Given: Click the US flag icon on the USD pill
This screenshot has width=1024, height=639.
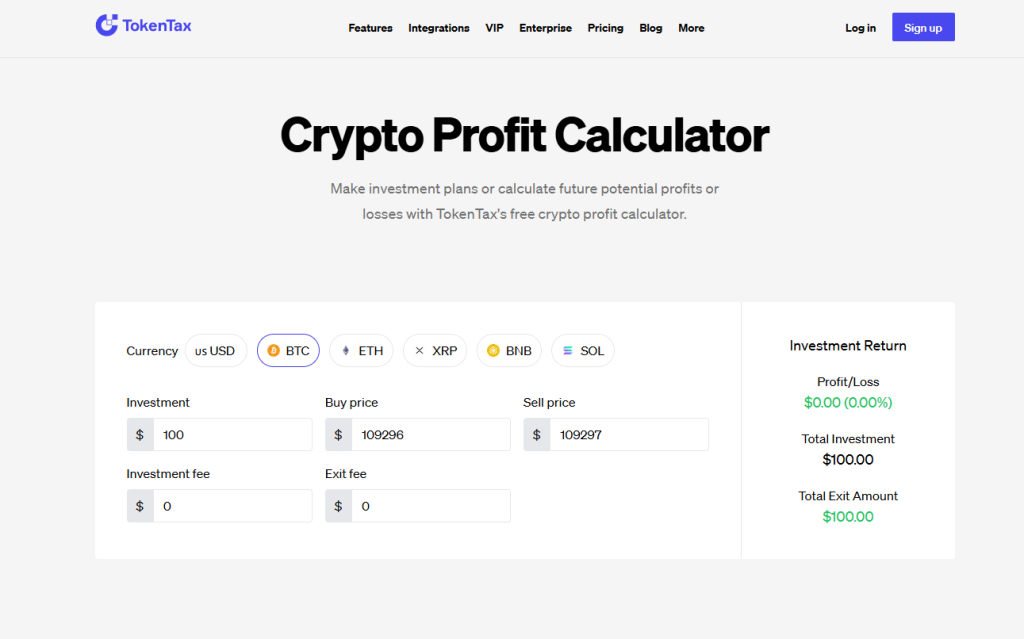Looking at the screenshot, I should tap(201, 350).
